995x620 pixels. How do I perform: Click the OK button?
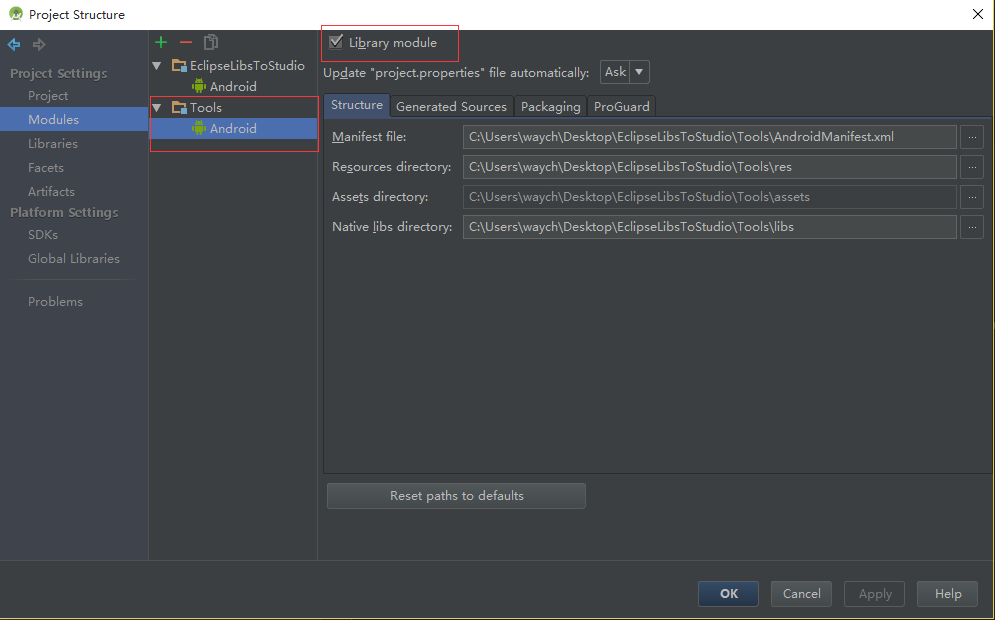728,594
